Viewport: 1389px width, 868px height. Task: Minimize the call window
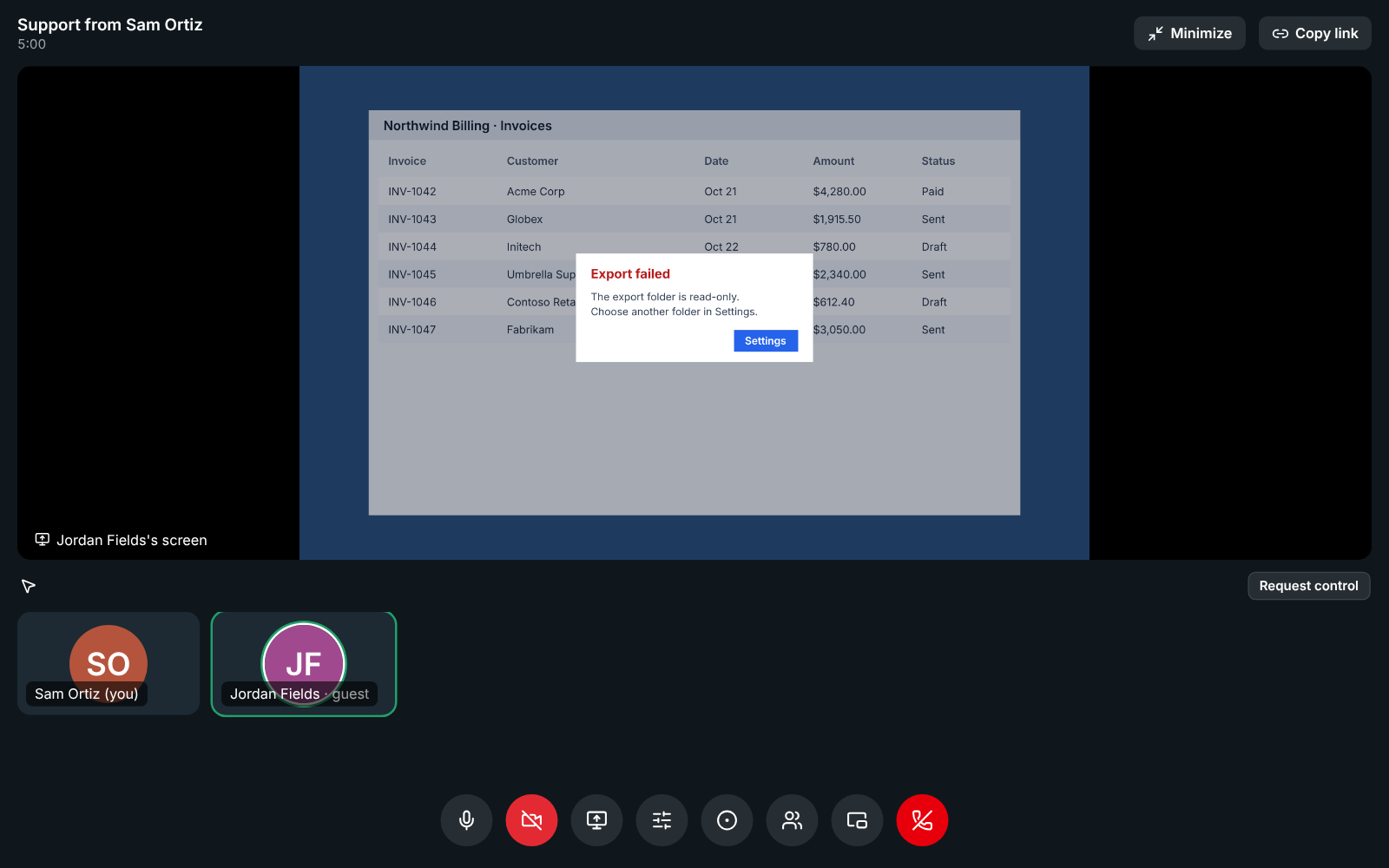pos(1189,33)
